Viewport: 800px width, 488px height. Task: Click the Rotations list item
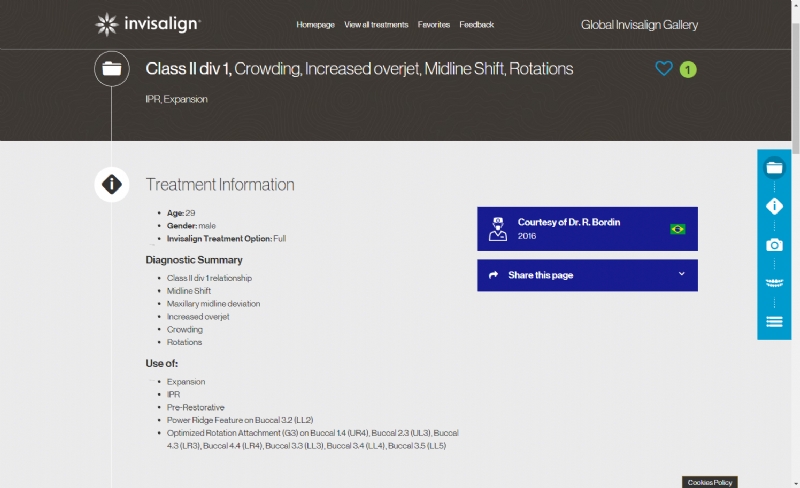pyautogui.click(x=184, y=342)
